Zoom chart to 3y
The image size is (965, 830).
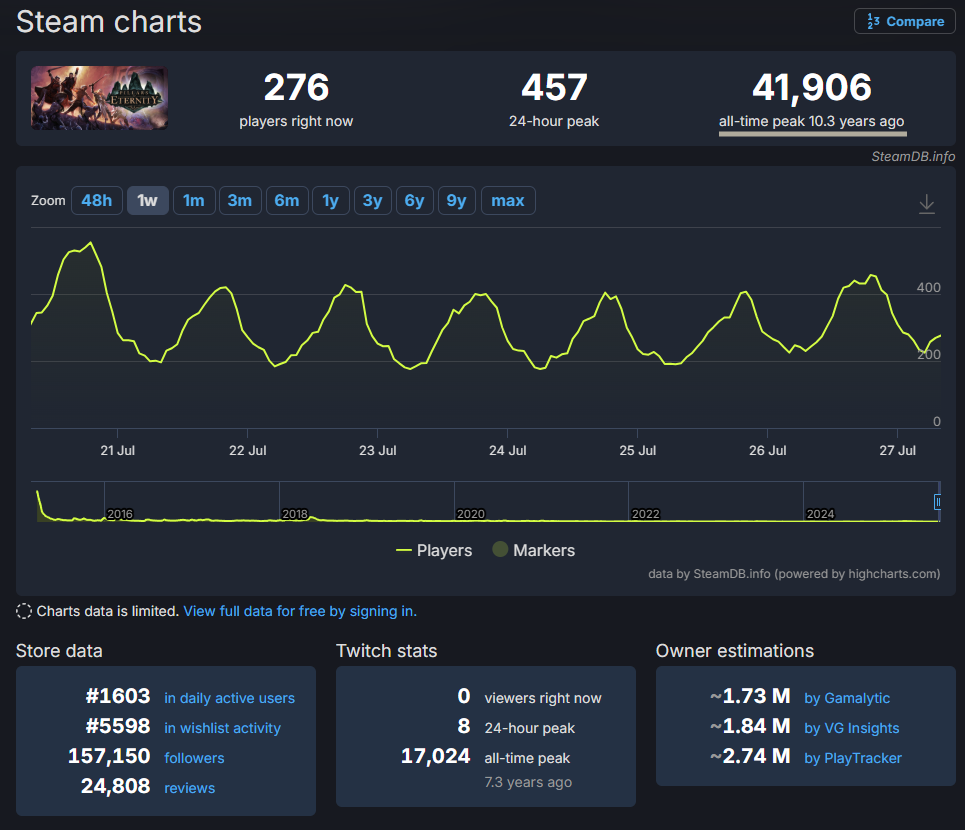373,201
